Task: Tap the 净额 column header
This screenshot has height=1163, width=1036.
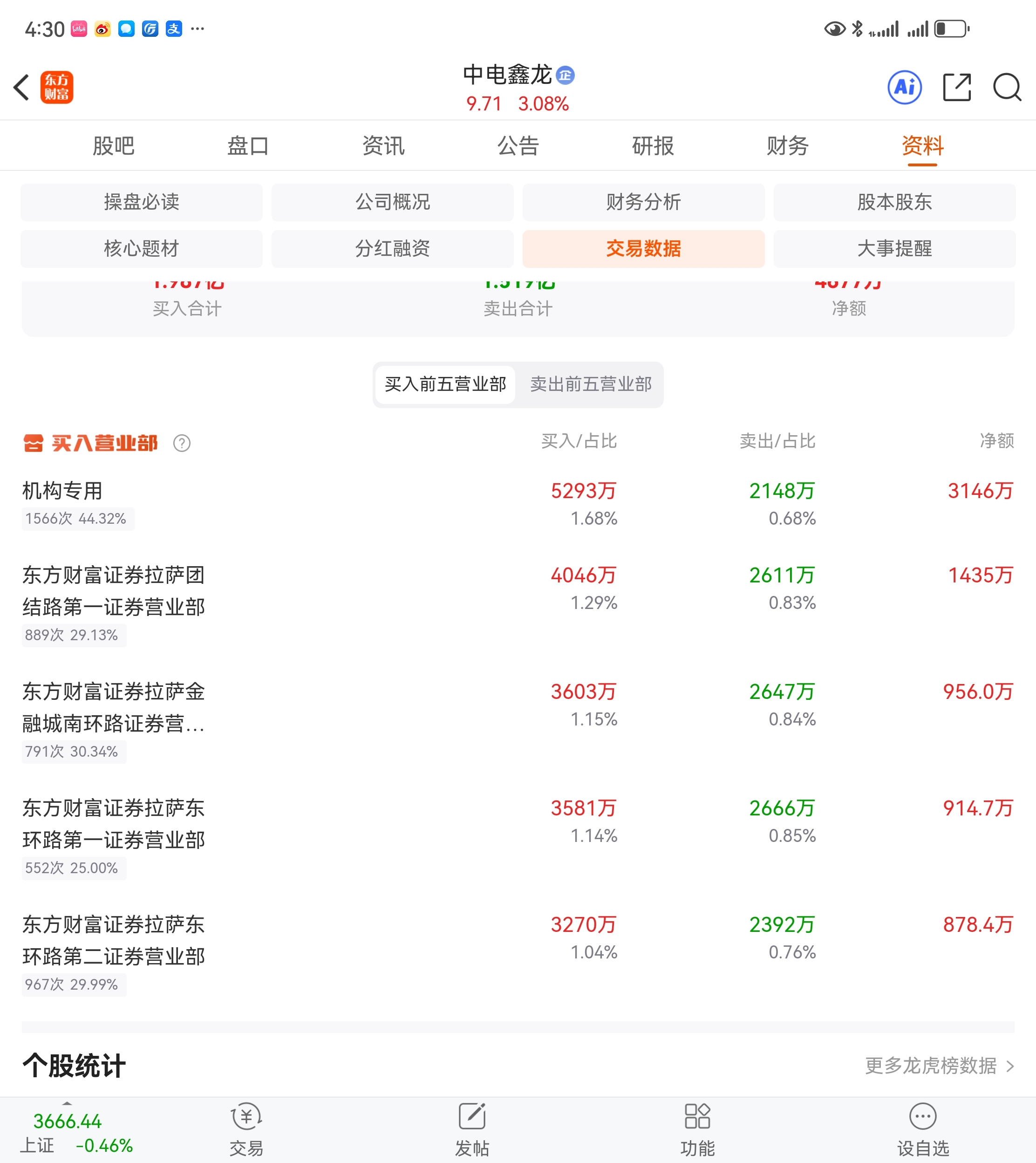Action: tap(997, 441)
